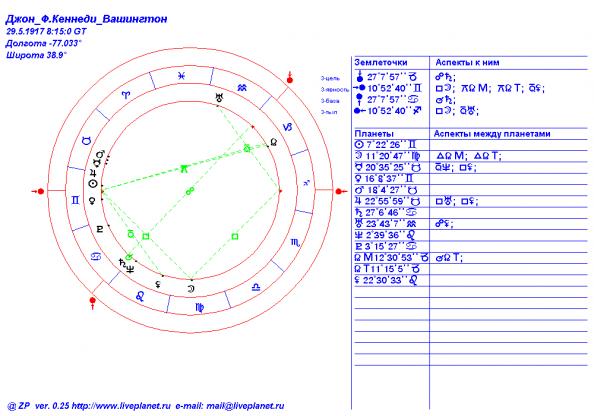Click the Leo sign glyph on the wheel
The image size is (594, 416).
pyautogui.click(x=140, y=296)
